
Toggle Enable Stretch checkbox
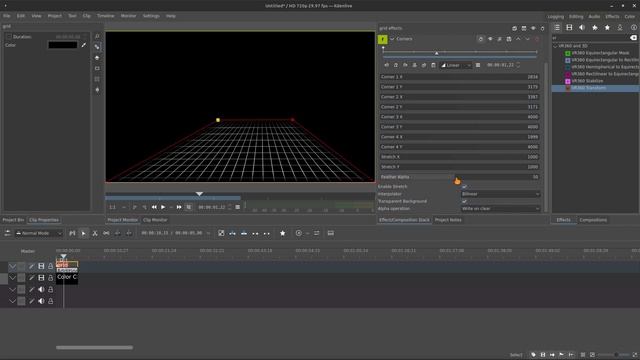464,187
